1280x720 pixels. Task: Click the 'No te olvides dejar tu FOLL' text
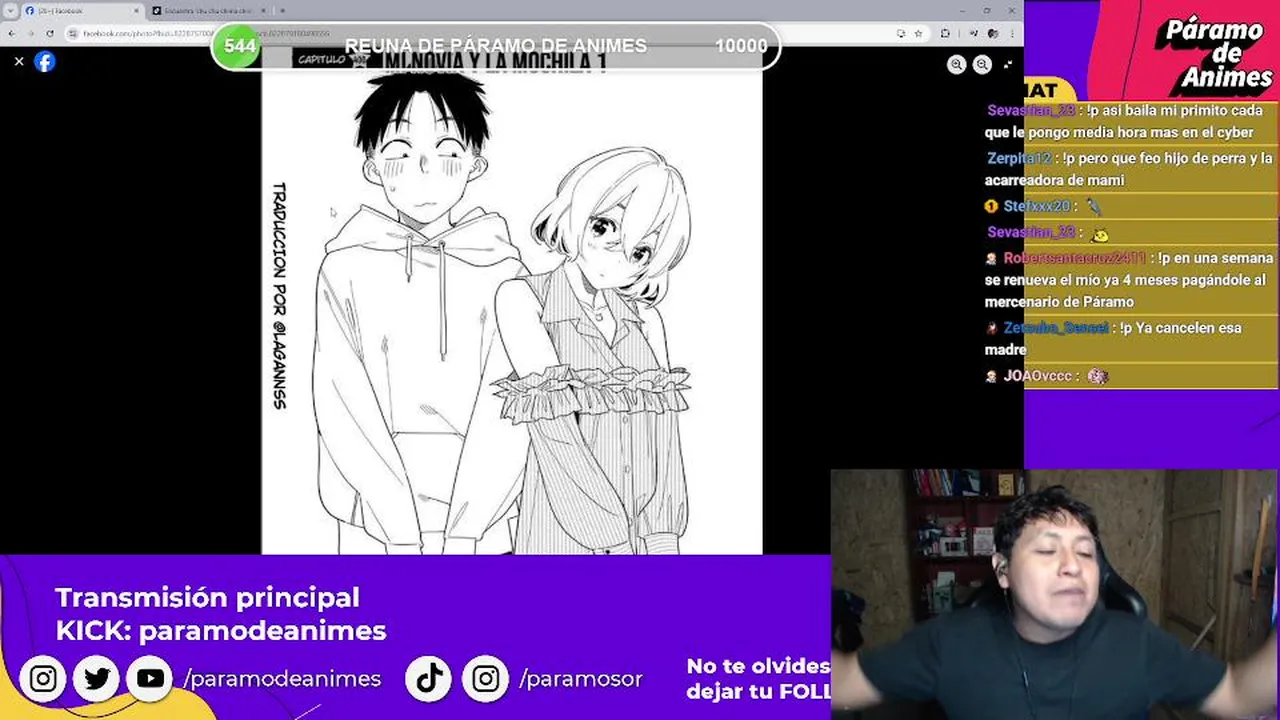tap(758, 679)
